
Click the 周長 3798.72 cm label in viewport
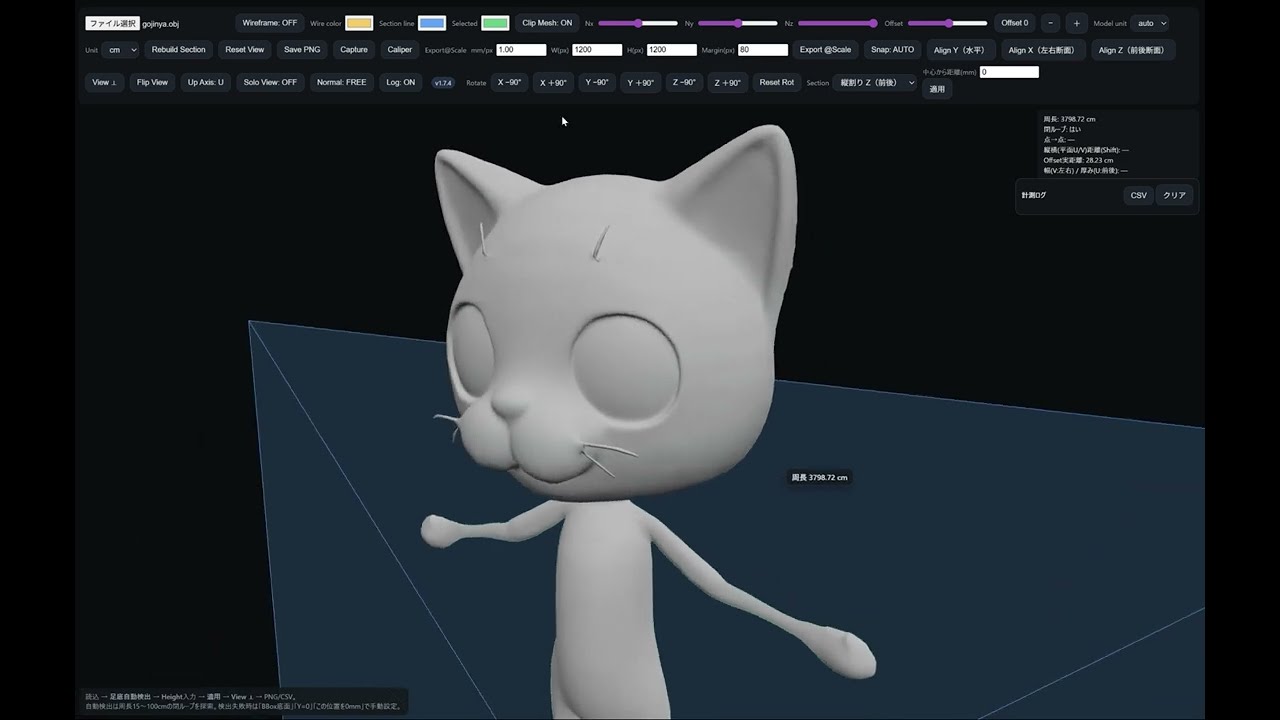(x=820, y=478)
